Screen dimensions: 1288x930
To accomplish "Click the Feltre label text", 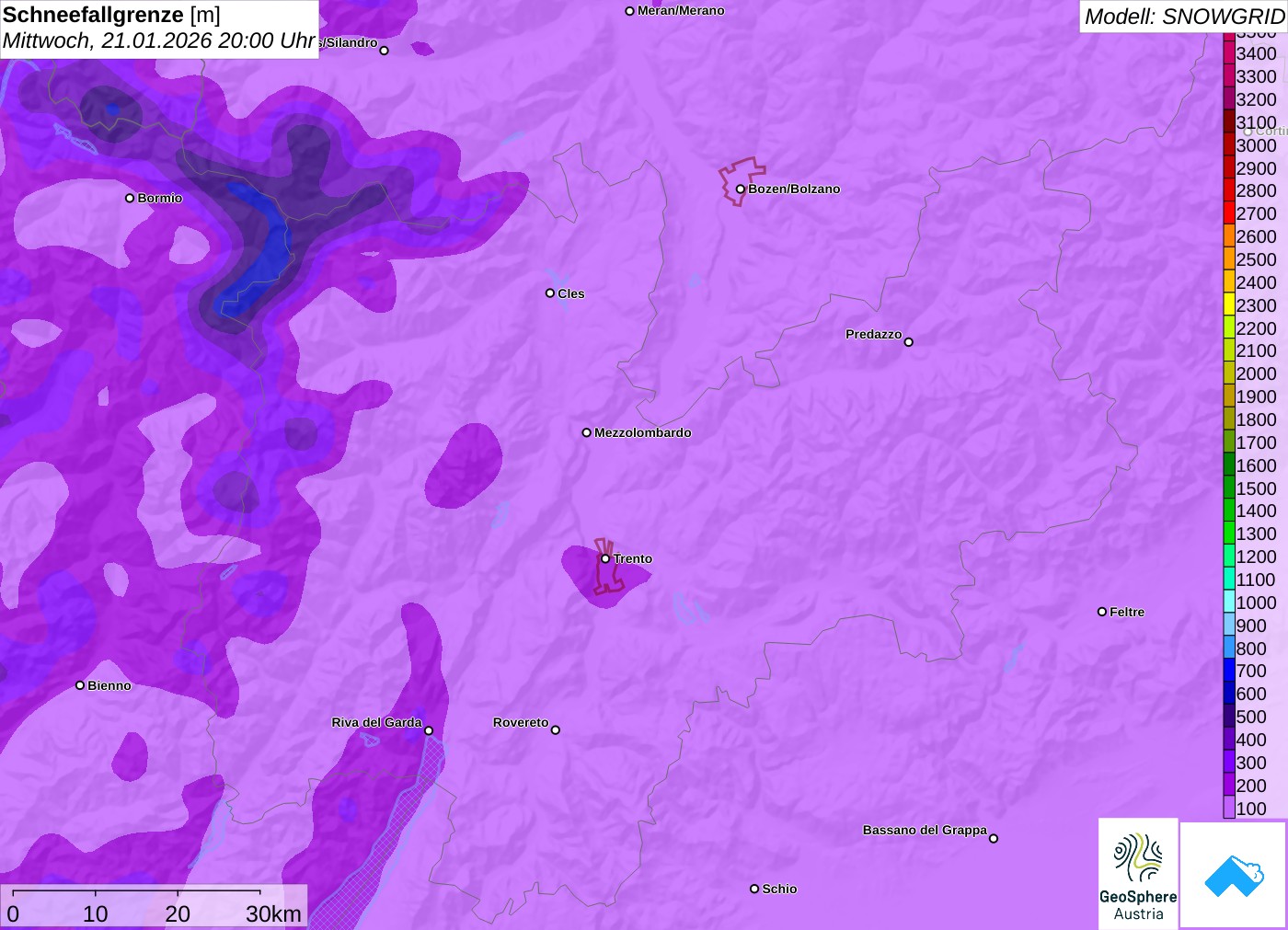I will [x=1127, y=612].
